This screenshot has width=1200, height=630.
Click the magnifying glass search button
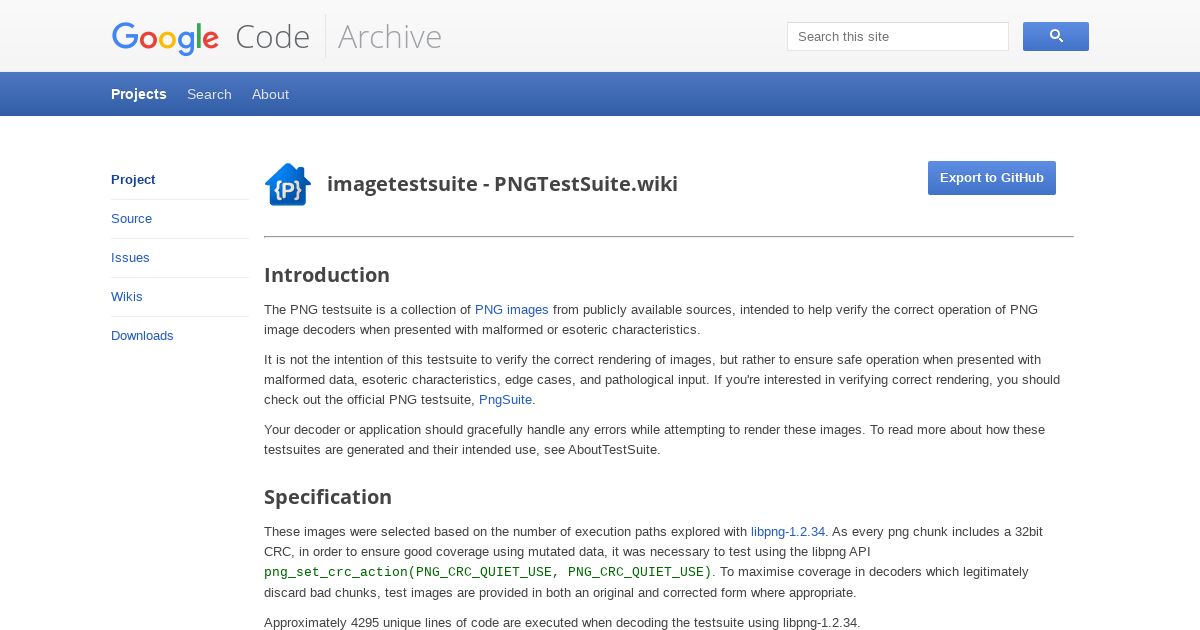[1056, 36]
